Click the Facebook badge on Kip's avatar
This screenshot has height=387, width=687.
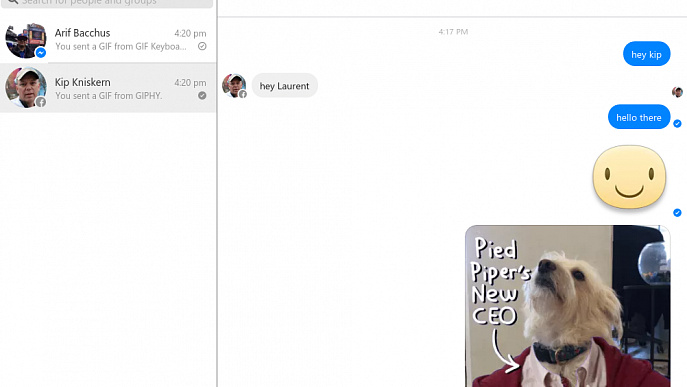(x=41, y=102)
